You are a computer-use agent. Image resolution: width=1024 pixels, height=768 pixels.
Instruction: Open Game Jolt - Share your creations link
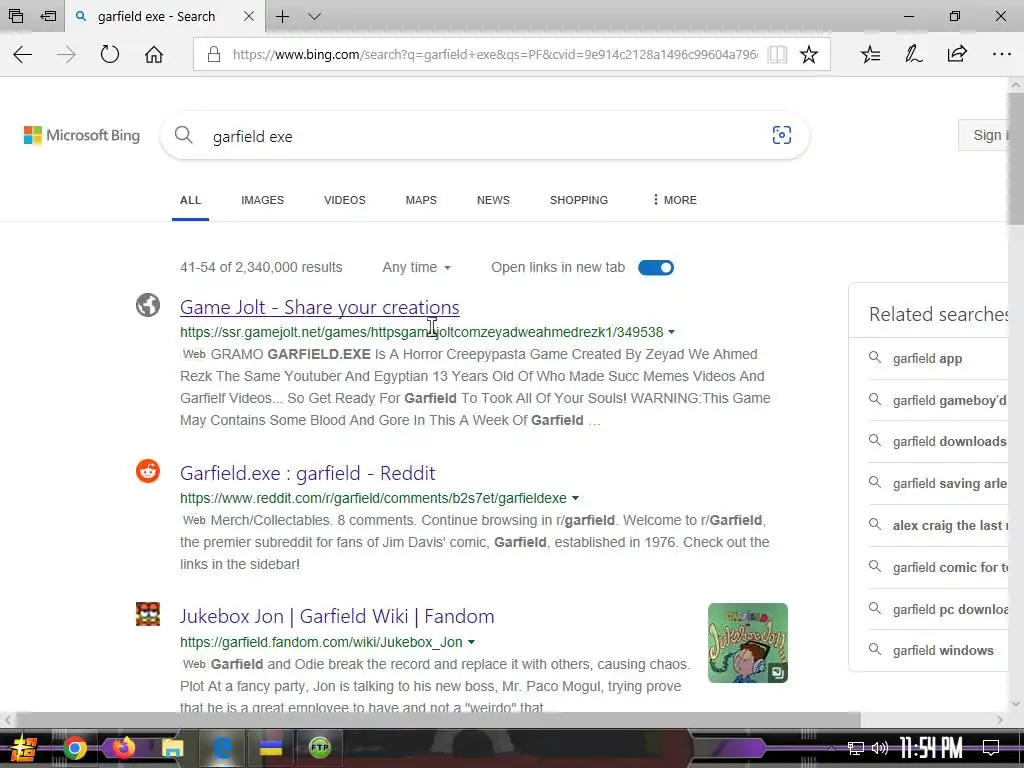point(319,307)
